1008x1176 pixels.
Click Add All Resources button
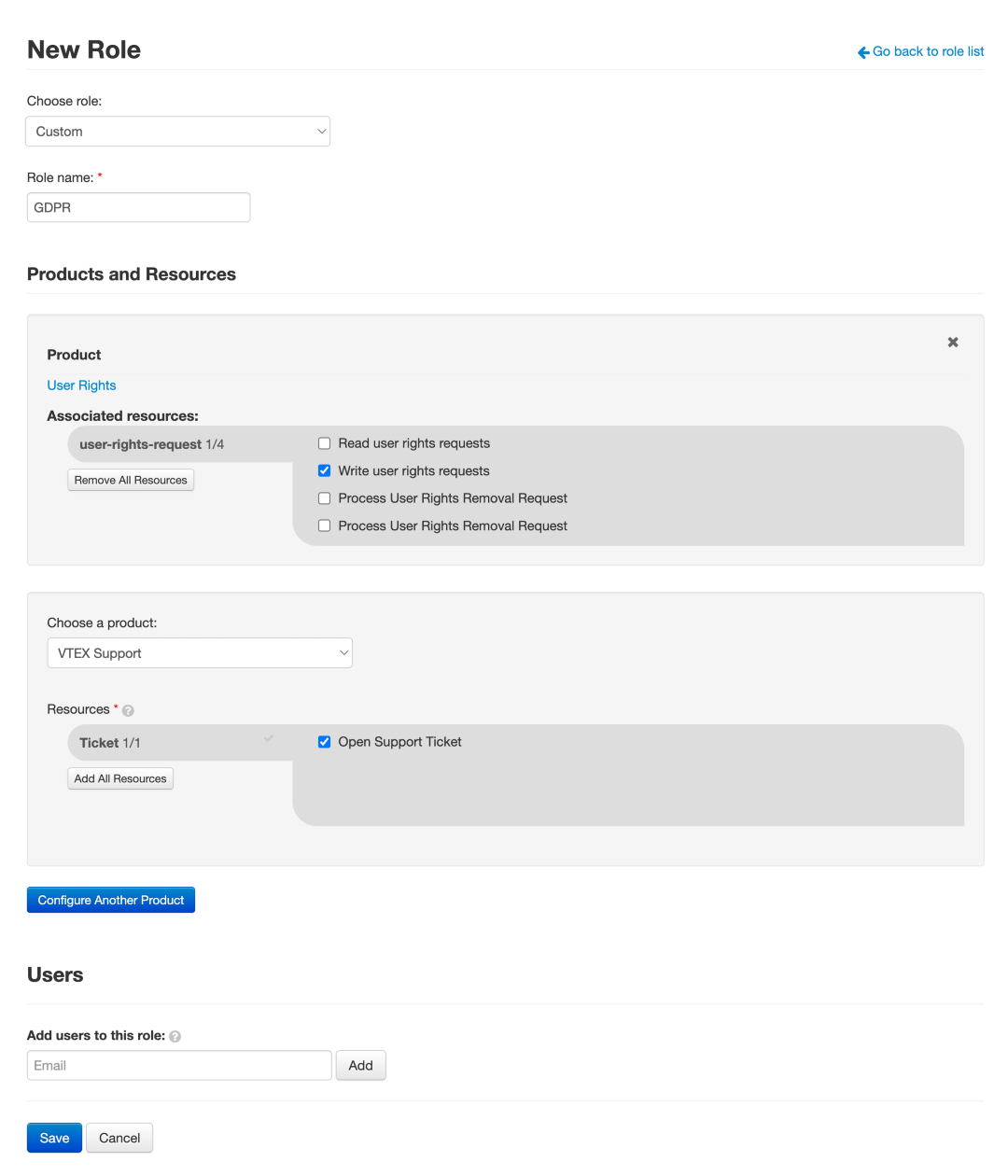120,778
